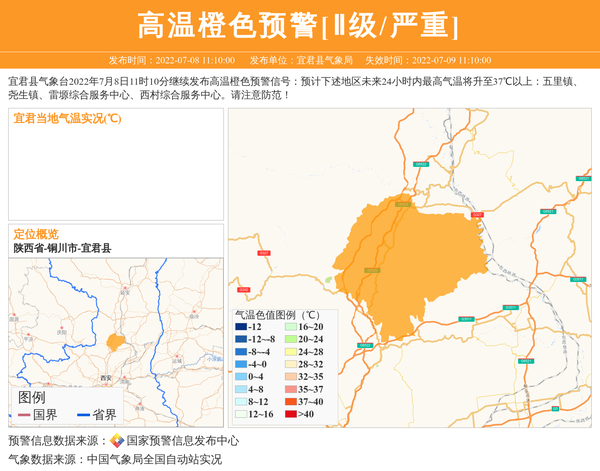Image resolution: width=600 pixels, height=471 pixels.
Task: Click the 国家预警信息发布中心 logo icon
Action: coord(117,441)
